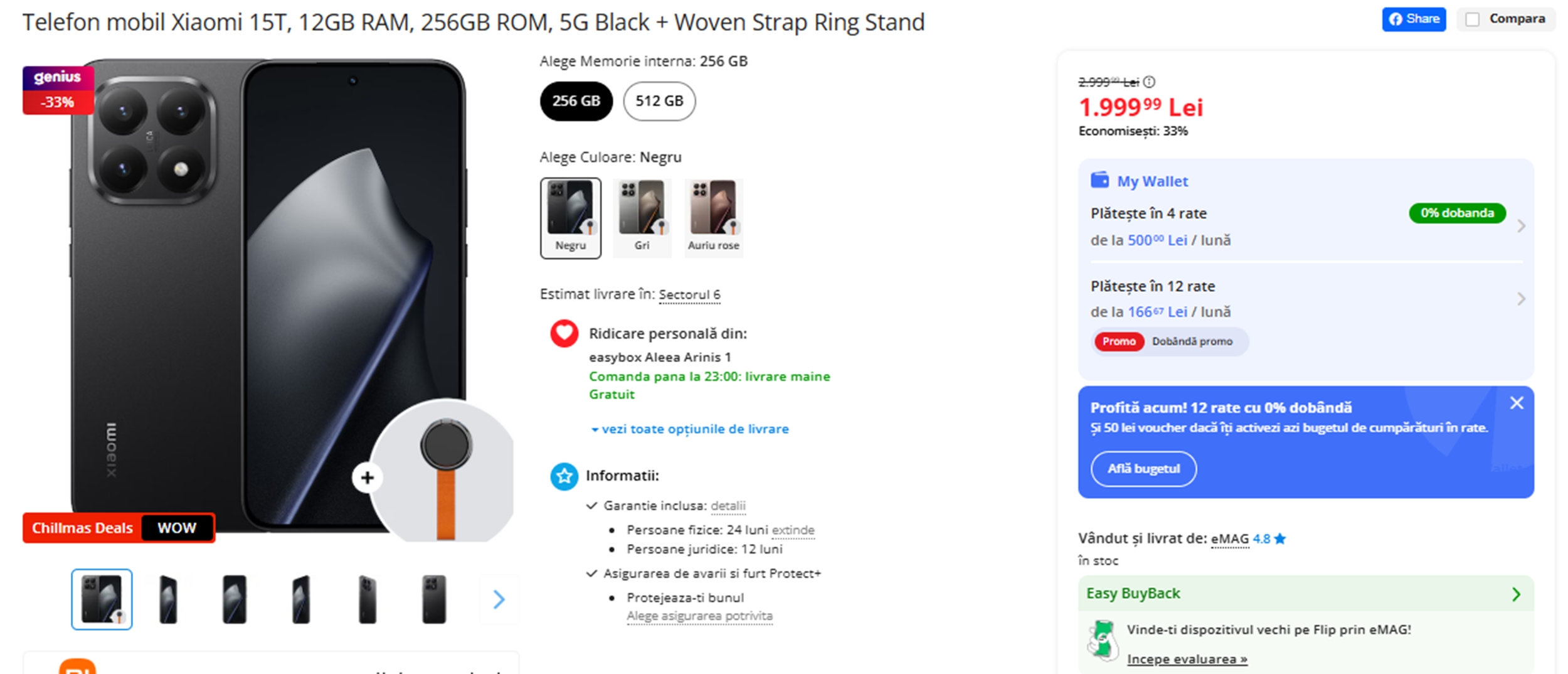Screen dimensions: 1568x674
Task: Click Incepe evaluarea in Easy BuyBack
Action: click(x=1187, y=659)
